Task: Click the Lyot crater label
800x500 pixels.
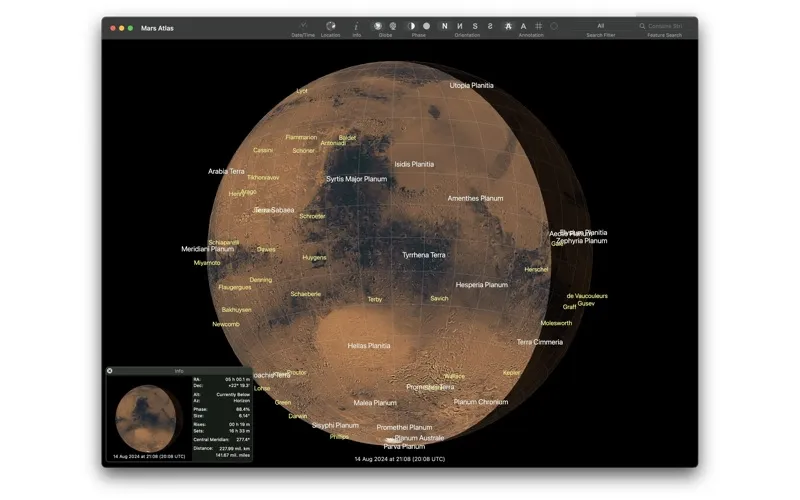Action: tap(302, 91)
